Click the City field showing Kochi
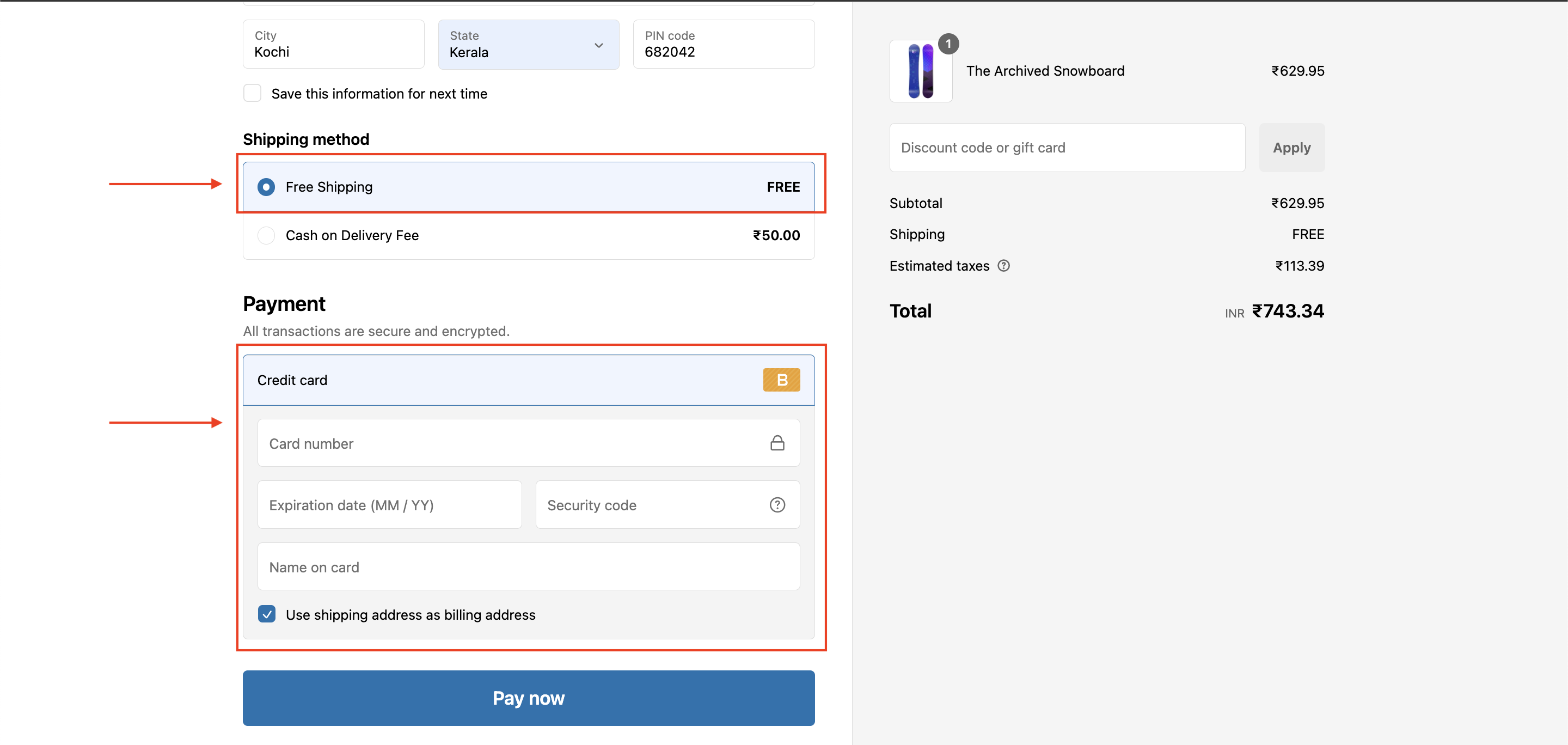Image resolution: width=1568 pixels, height=745 pixels. point(333,45)
